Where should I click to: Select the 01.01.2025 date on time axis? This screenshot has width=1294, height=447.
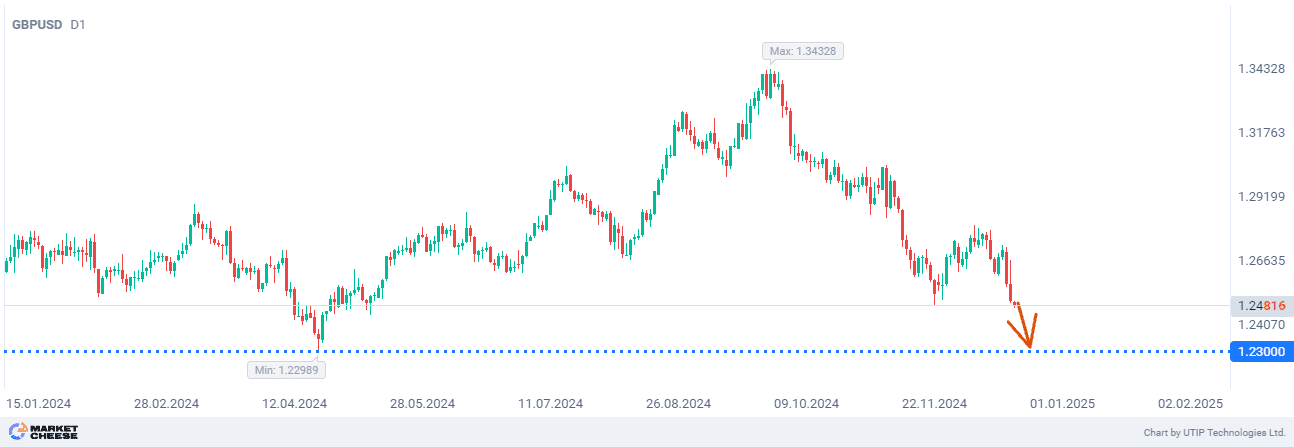1063,404
